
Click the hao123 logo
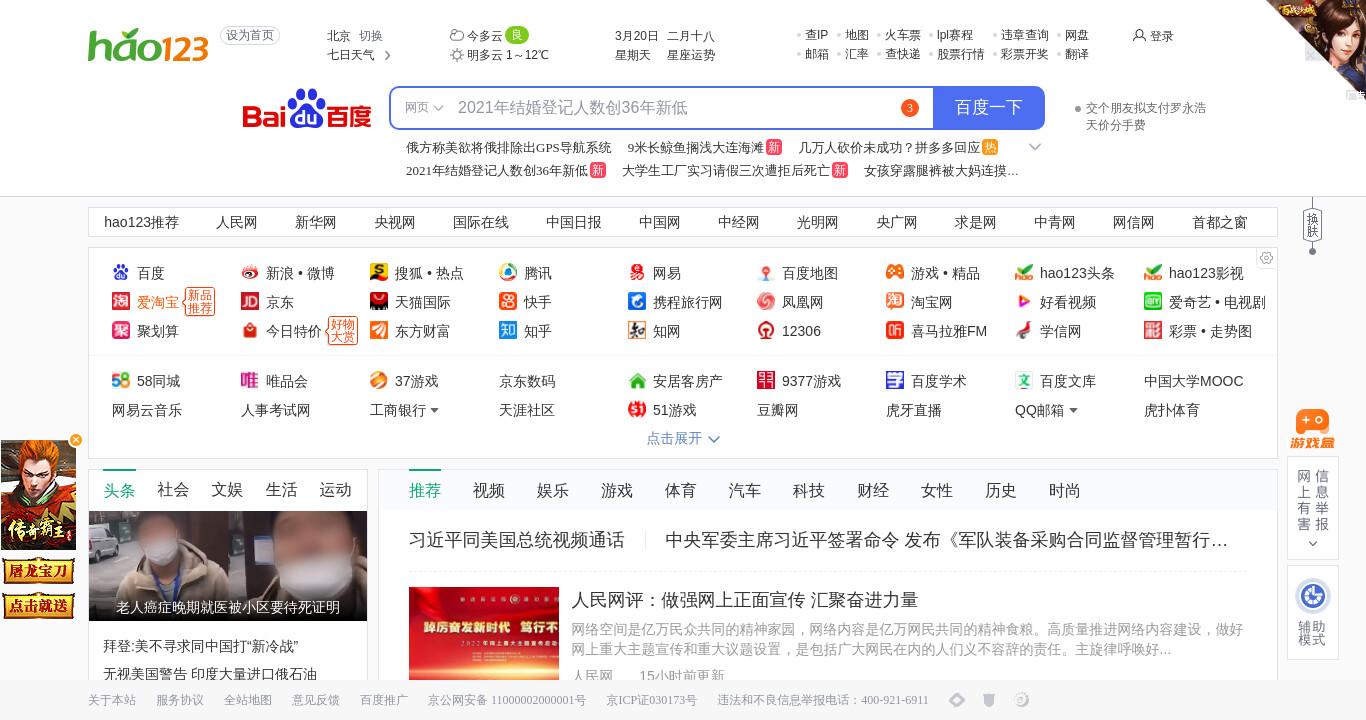[x=148, y=46]
